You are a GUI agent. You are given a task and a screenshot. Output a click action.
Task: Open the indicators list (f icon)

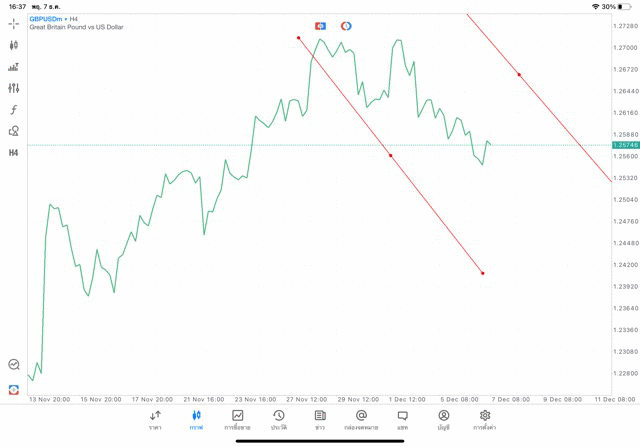point(13,109)
